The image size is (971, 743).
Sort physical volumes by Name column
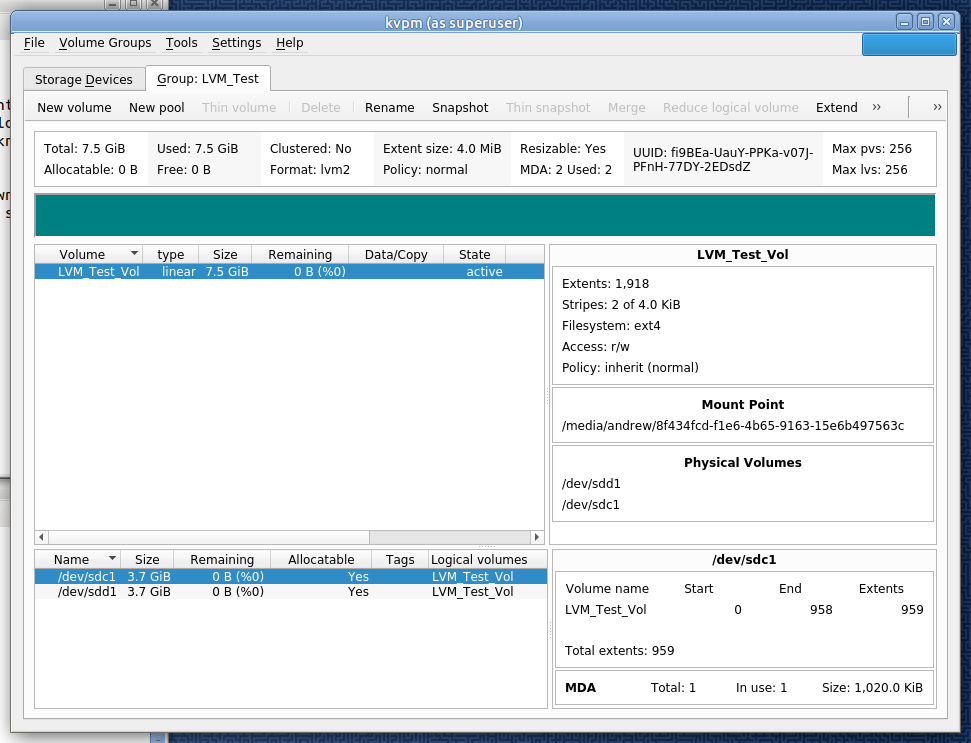tap(77, 560)
